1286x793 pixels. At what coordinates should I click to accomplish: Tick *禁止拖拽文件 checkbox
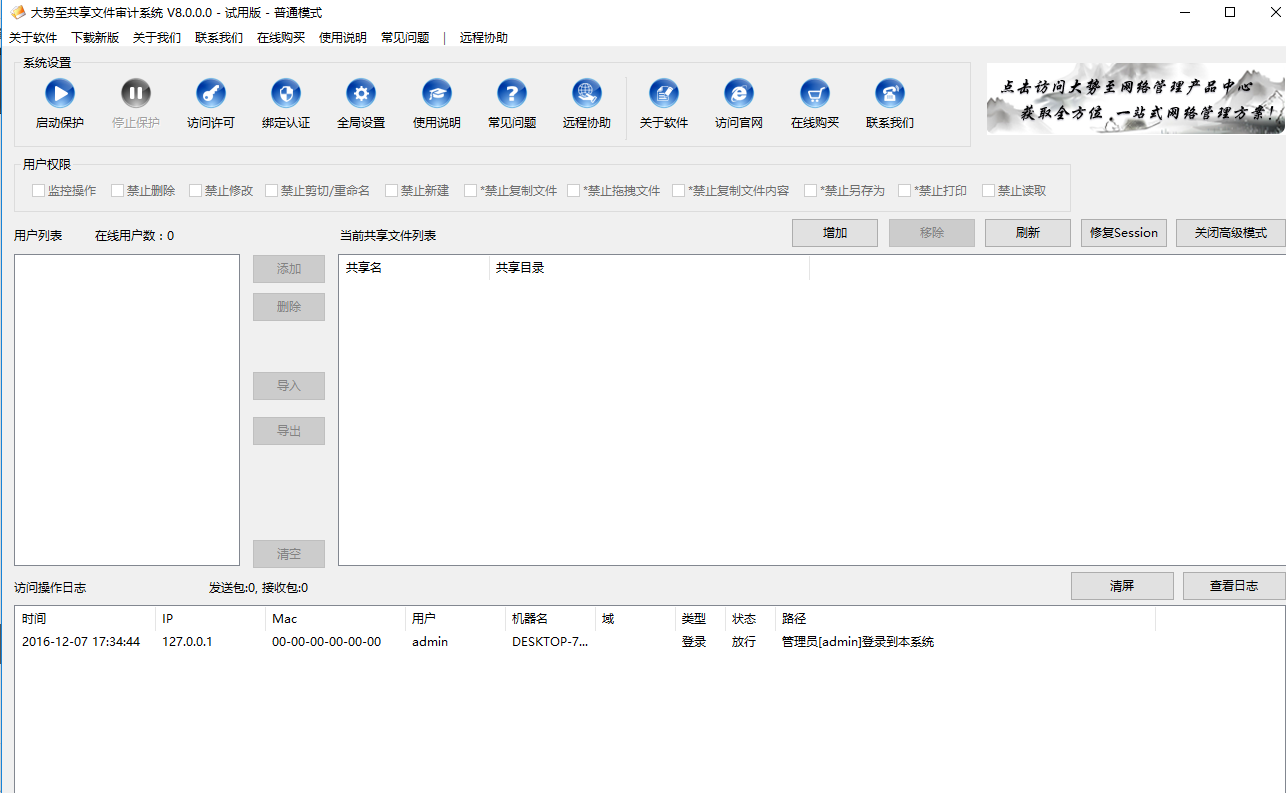click(573, 191)
